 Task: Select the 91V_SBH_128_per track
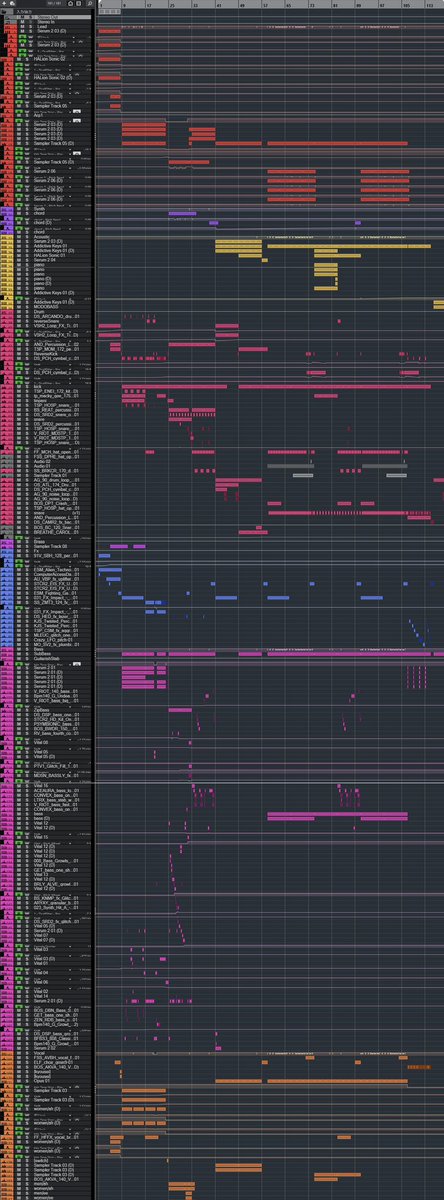tap(56, 556)
